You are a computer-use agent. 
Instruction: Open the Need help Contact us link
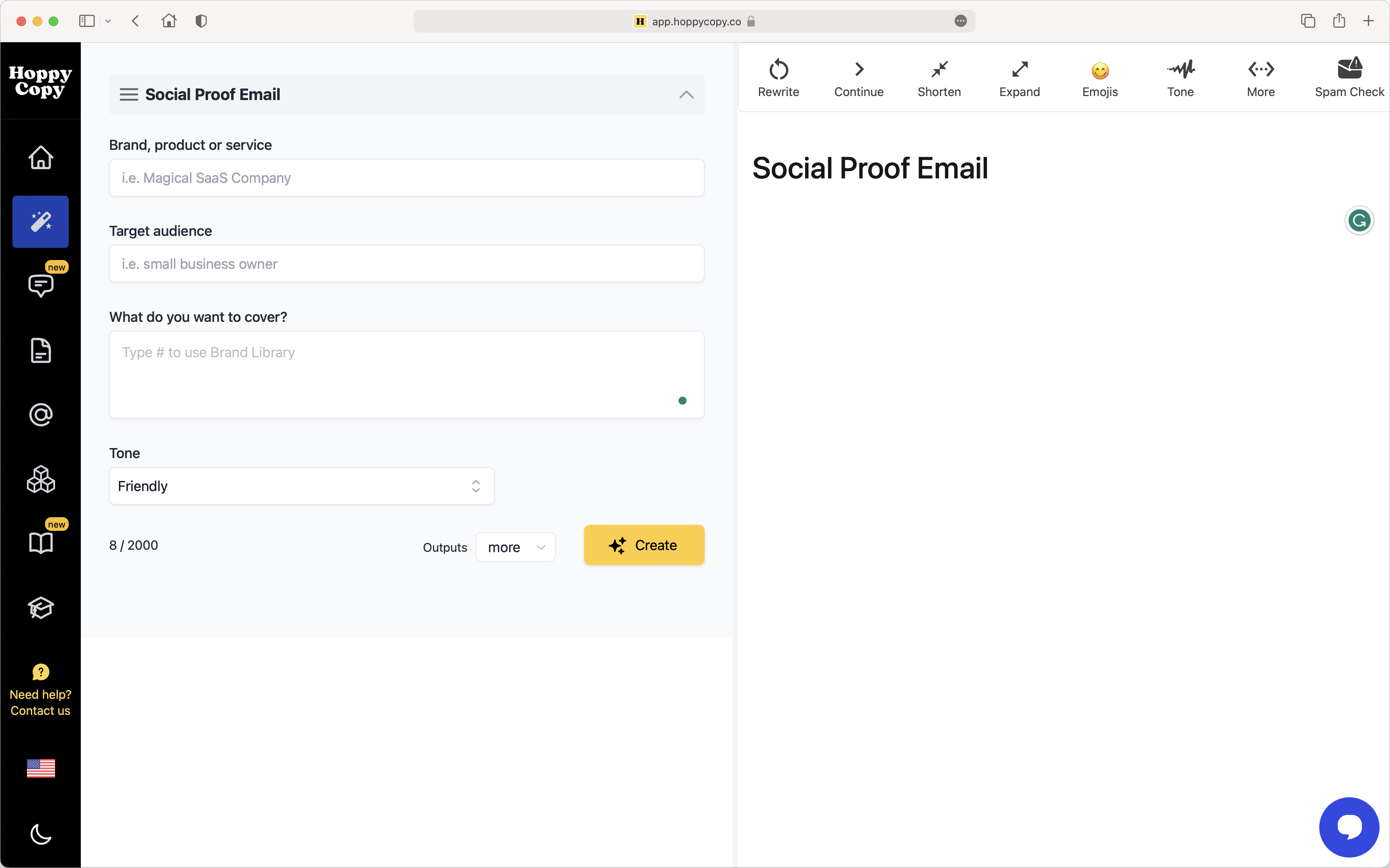point(40,702)
